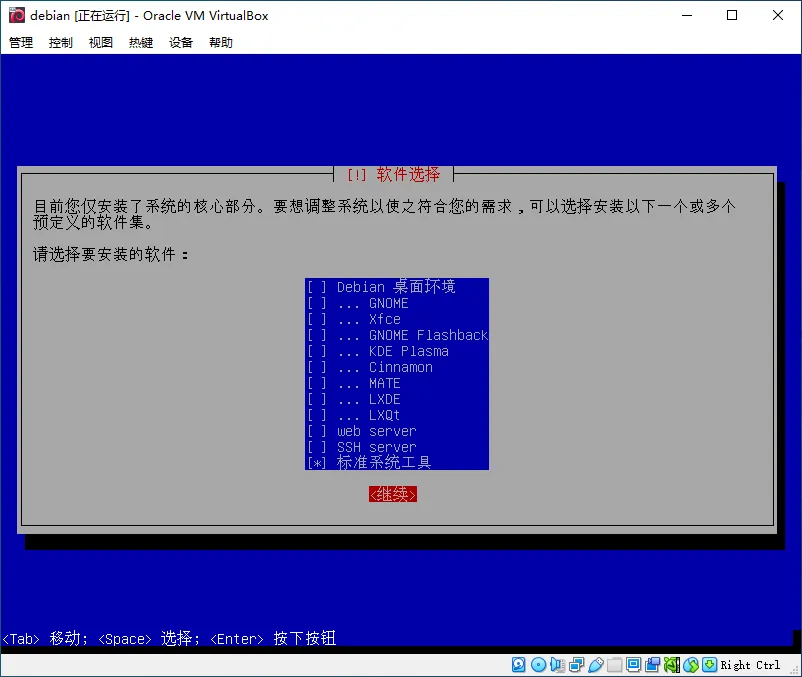
Task: Close the VirtualBox window
Action: coord(777,15)
